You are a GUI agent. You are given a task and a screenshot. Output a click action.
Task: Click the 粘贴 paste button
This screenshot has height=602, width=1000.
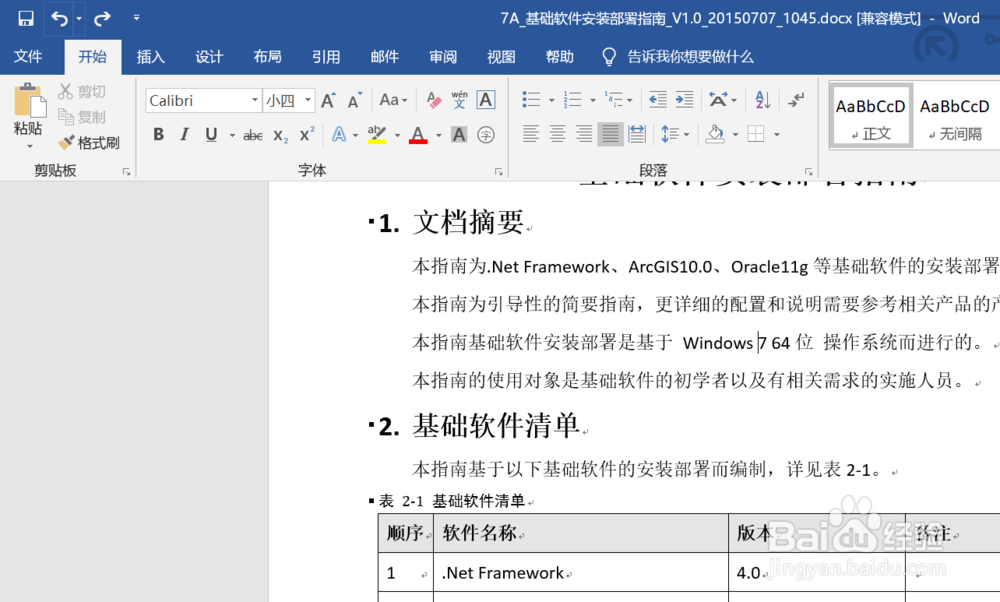[28, 115]
